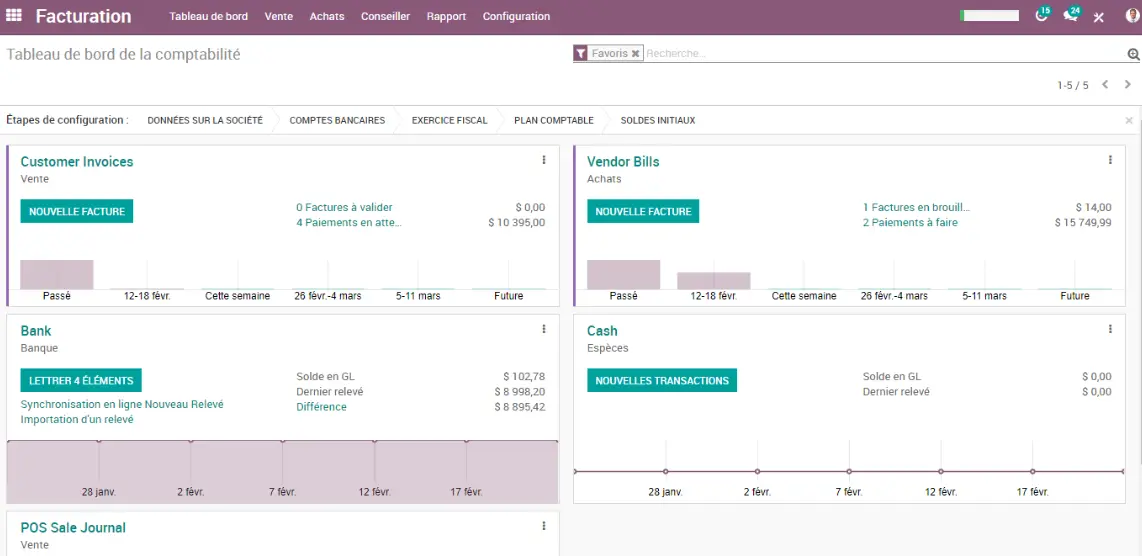
Task: Open the conversations chat bubble icon
Action: [1070, 15]
